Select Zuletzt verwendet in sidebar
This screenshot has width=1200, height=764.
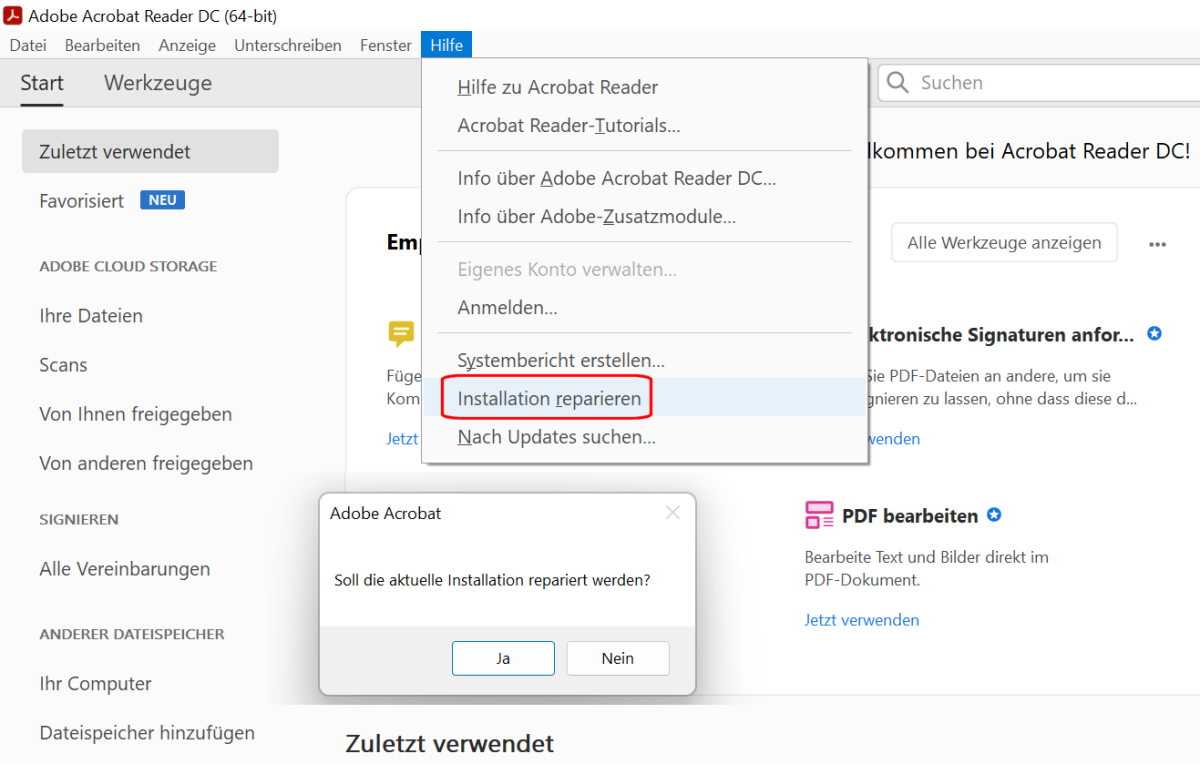tap(150, 152)
